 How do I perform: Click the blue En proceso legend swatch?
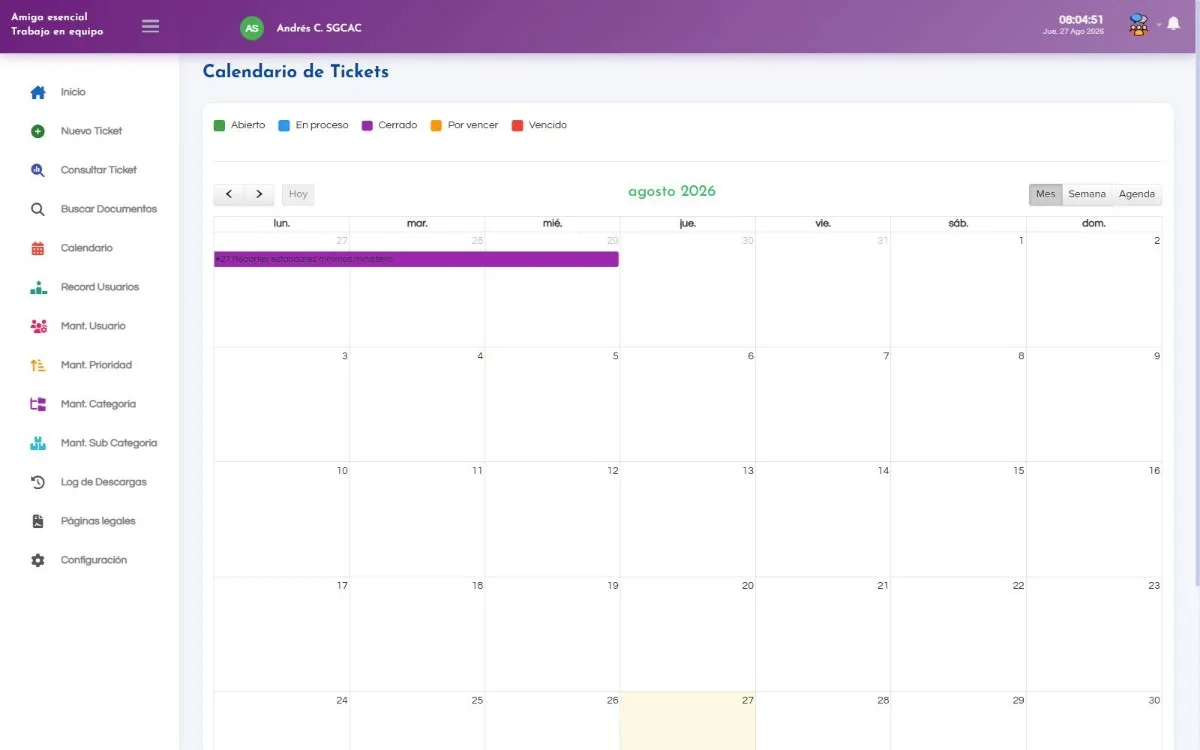[x=284, y=125]
